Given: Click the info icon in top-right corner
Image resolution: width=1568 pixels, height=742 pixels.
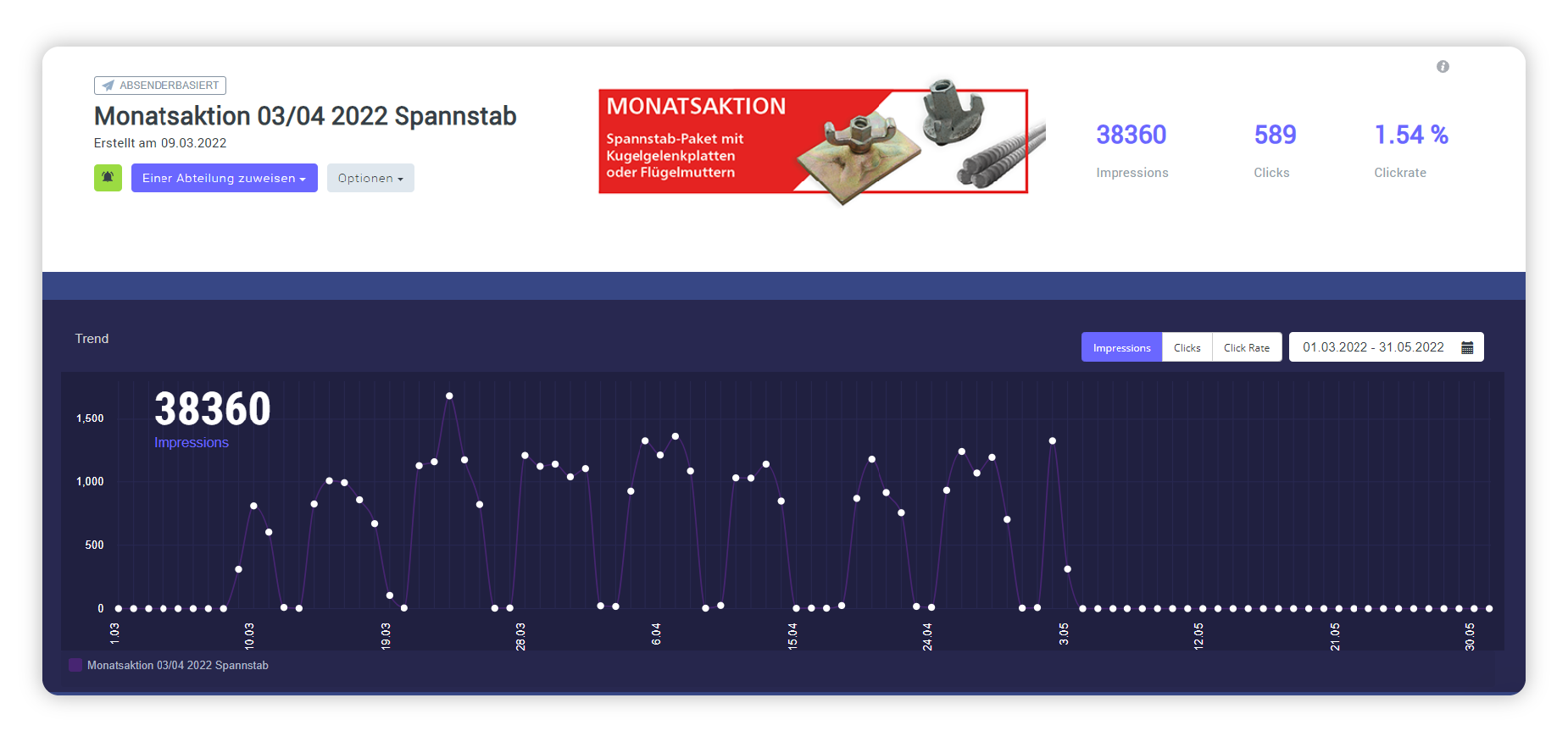Looking at the screenshot, I should [x=1443, y=67].
